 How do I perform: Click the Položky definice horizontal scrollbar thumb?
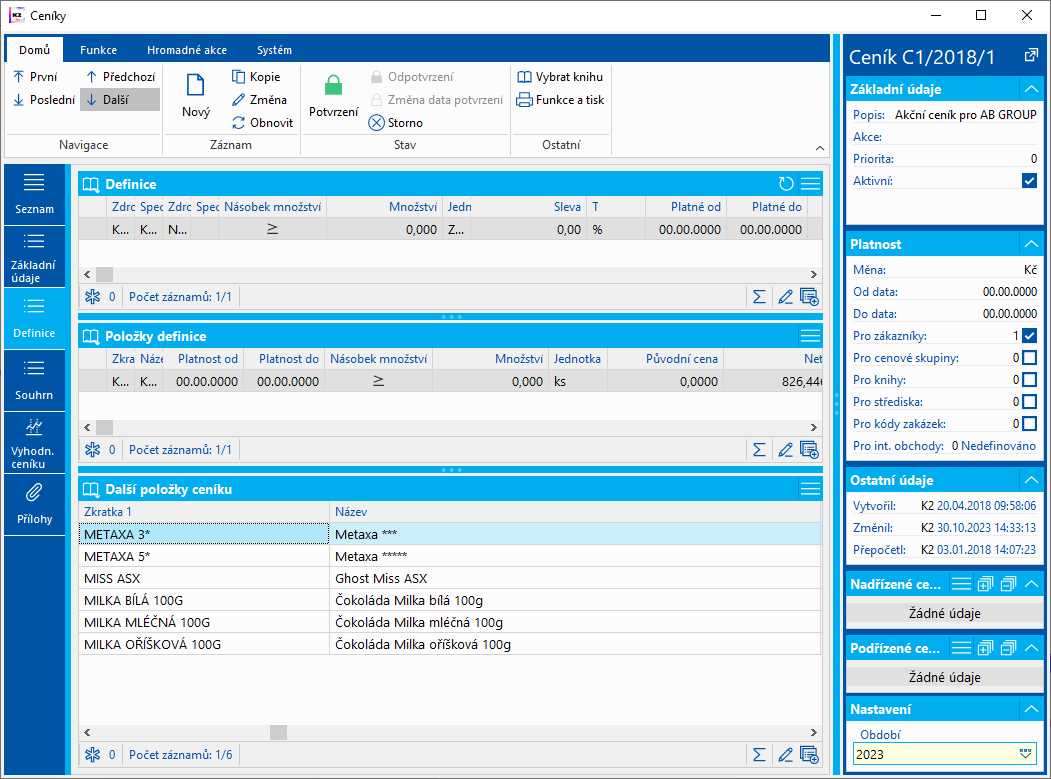105,427
